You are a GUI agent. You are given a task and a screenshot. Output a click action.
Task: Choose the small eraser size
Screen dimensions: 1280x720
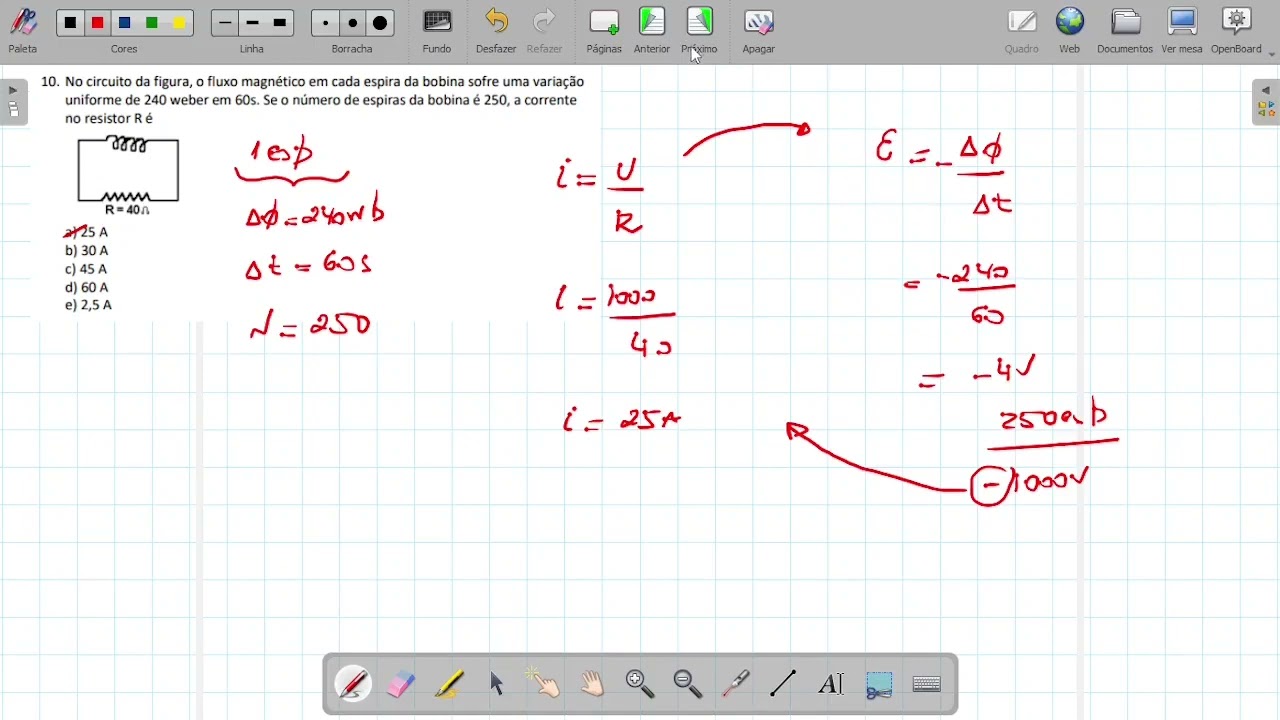pos(325,23)
